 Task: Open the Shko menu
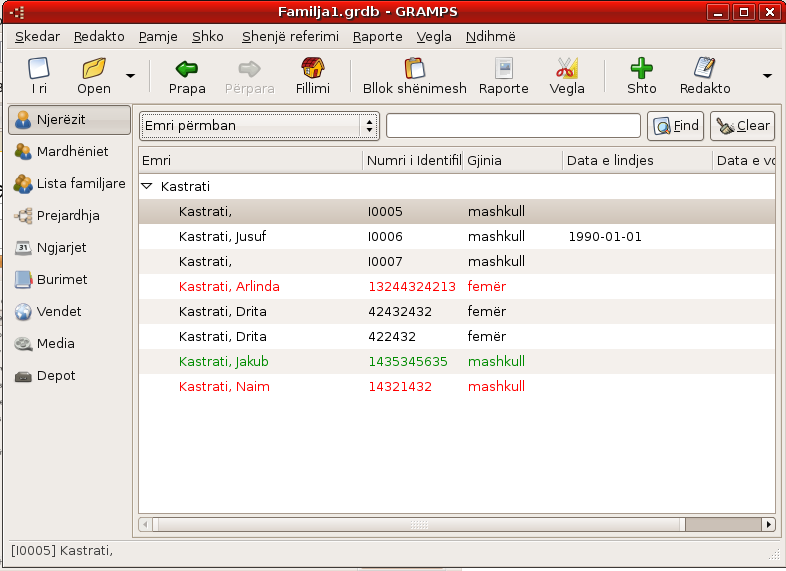(x=208, y=37)
